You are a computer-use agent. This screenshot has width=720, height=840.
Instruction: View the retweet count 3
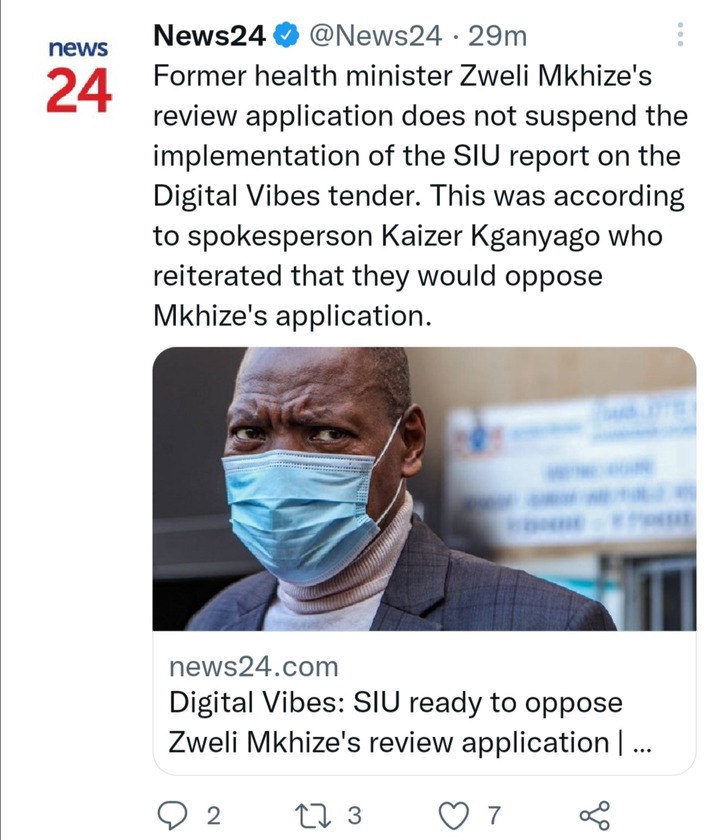(x=354, y=815)
